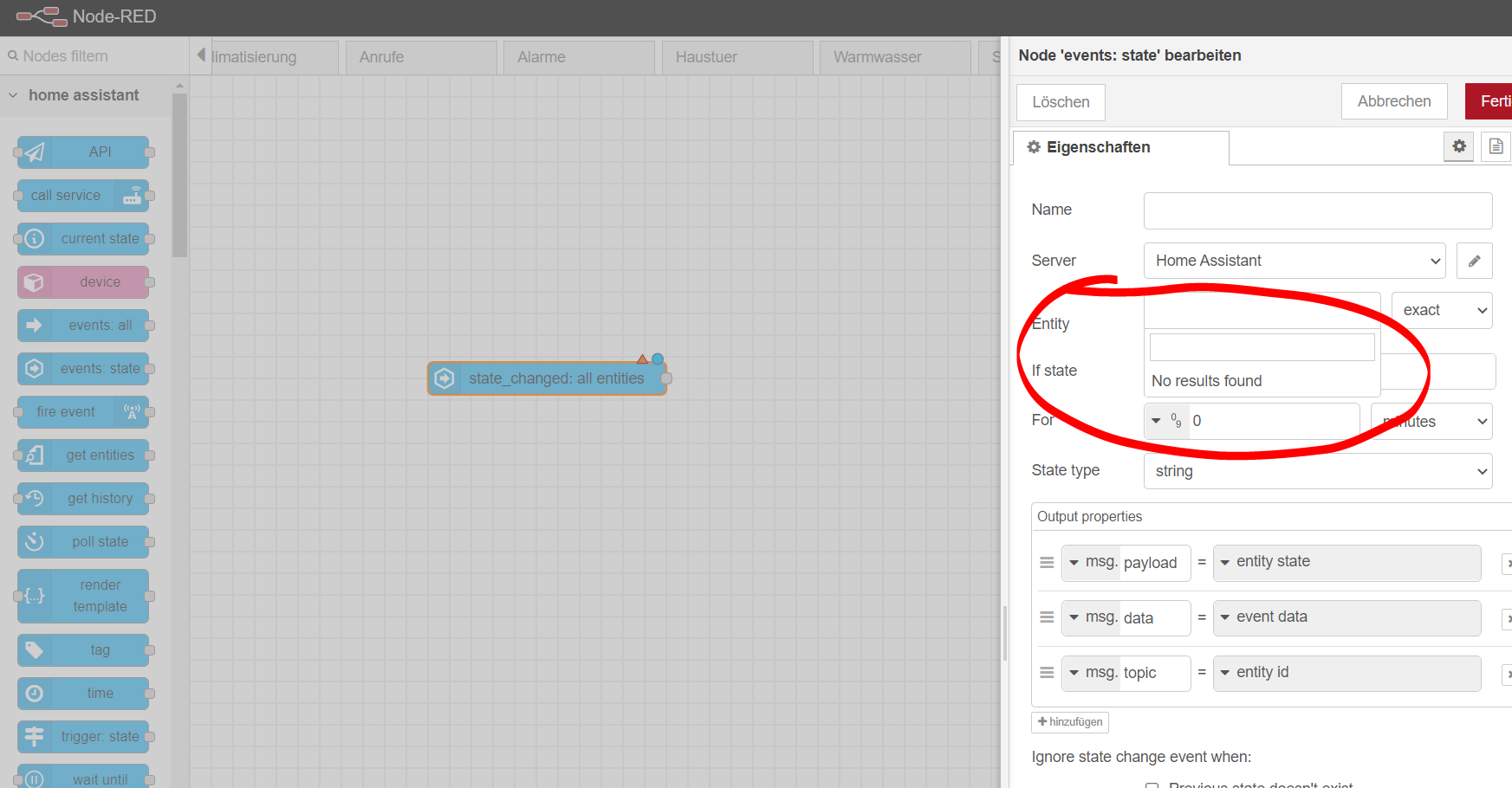The width and height of the screenshot is (1512, 788).
Task: Click the current state node
Action: (x=82, y=239)
